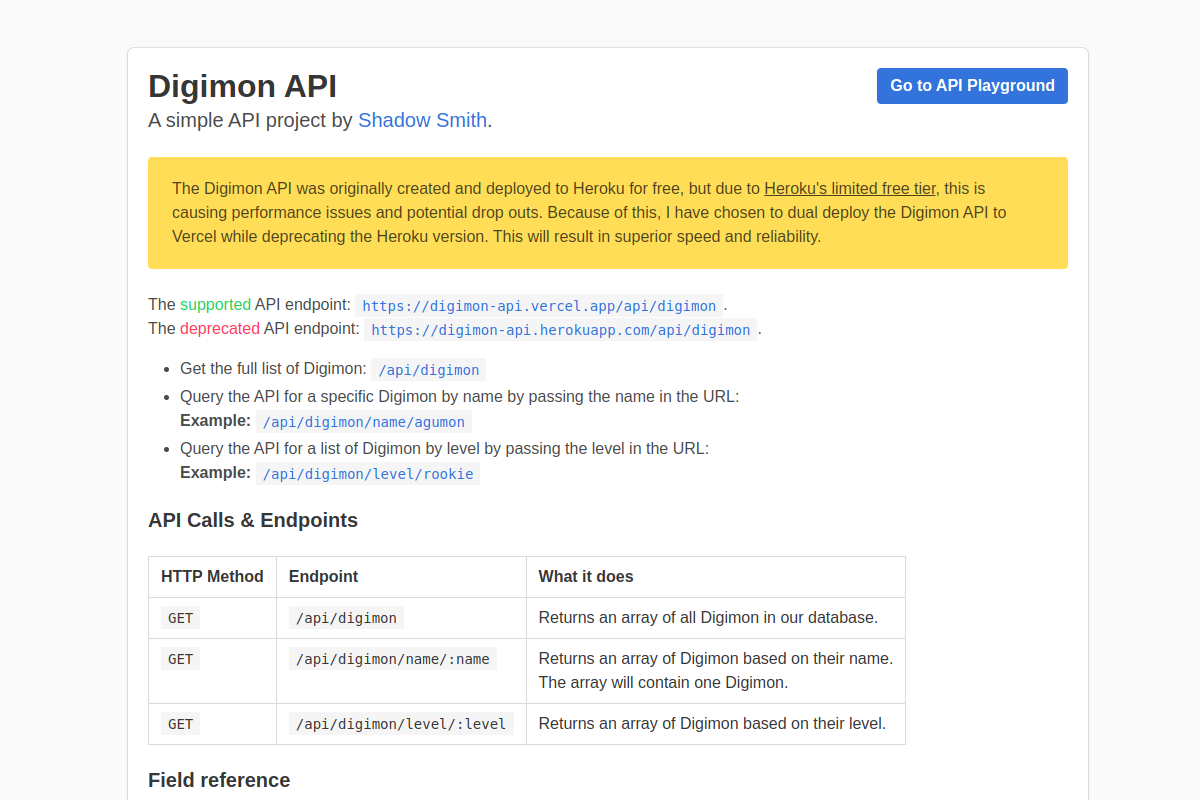This screenshot has height=800, width=1200.
Task: Open the Go to API Playground button
Action: (x=972, y=86)
